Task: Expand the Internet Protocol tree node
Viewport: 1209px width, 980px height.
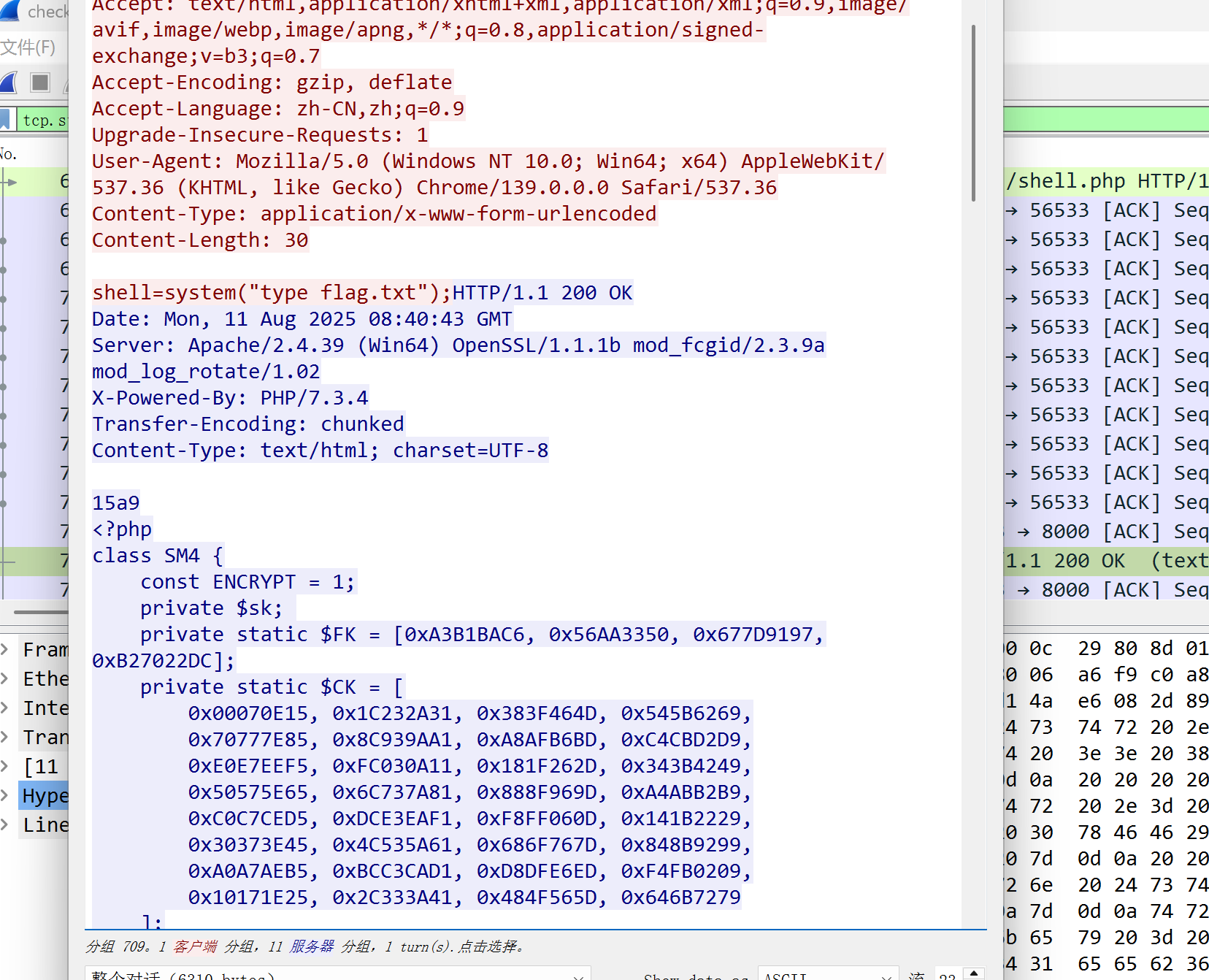Action: (5, 708)
